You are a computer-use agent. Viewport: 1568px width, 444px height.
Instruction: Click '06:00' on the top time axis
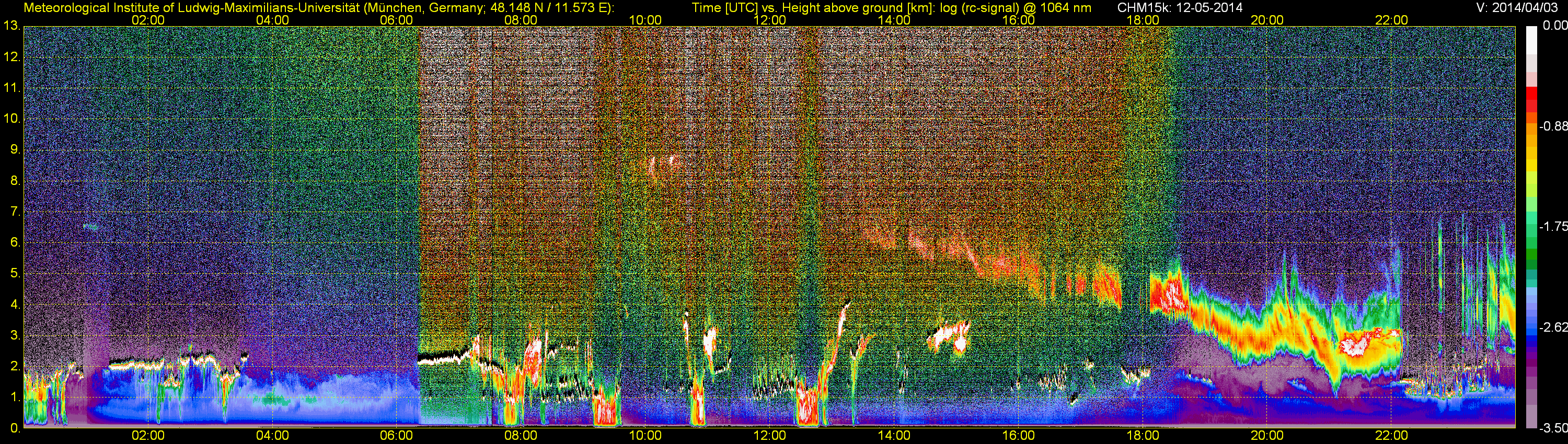coord(396,20)
